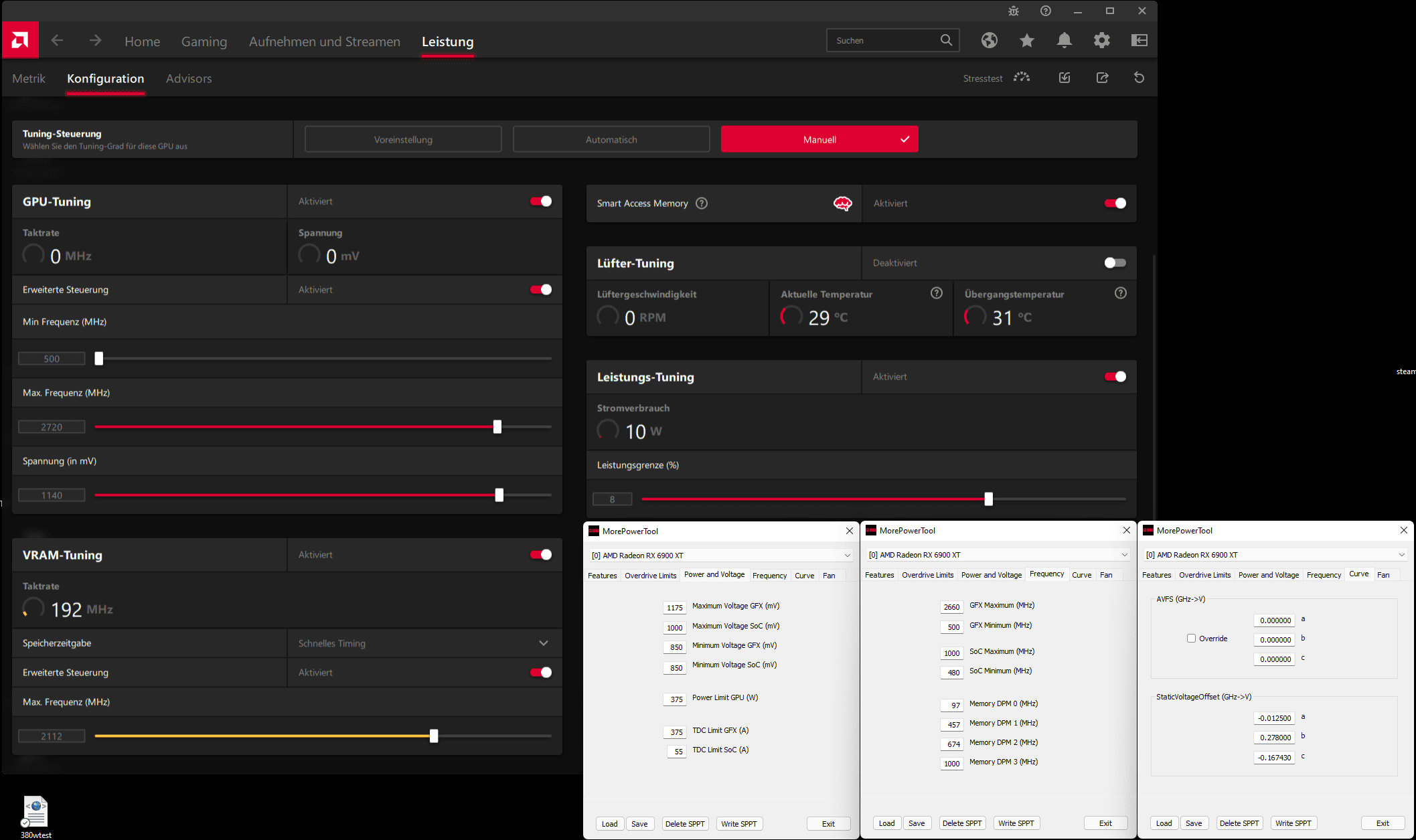Click Leistungsgrenze slider handle

[989, 499]
